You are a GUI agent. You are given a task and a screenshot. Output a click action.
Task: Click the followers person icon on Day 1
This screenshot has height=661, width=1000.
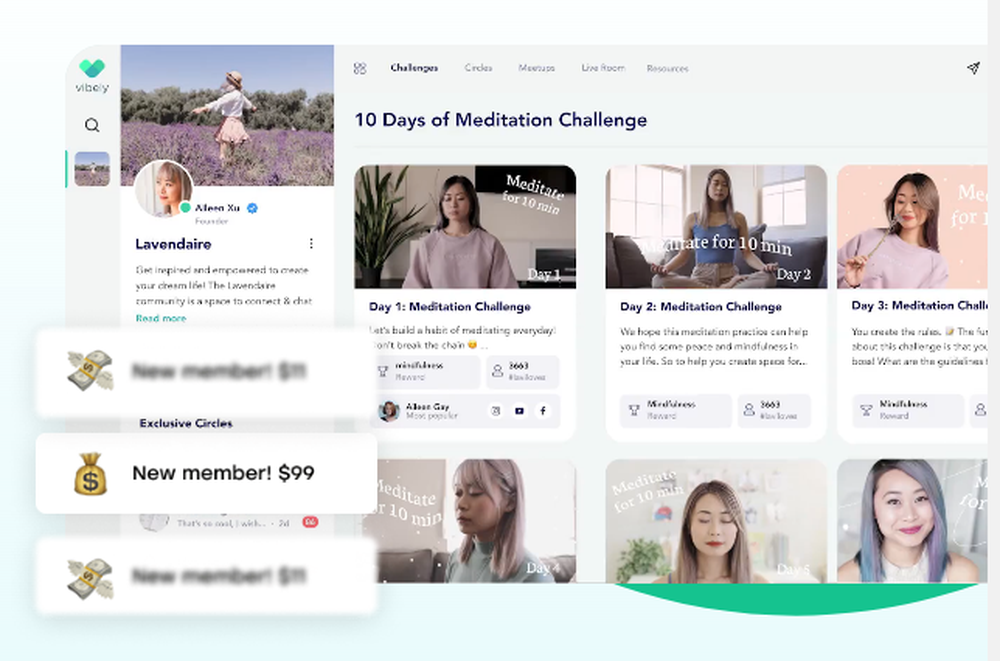497,371
